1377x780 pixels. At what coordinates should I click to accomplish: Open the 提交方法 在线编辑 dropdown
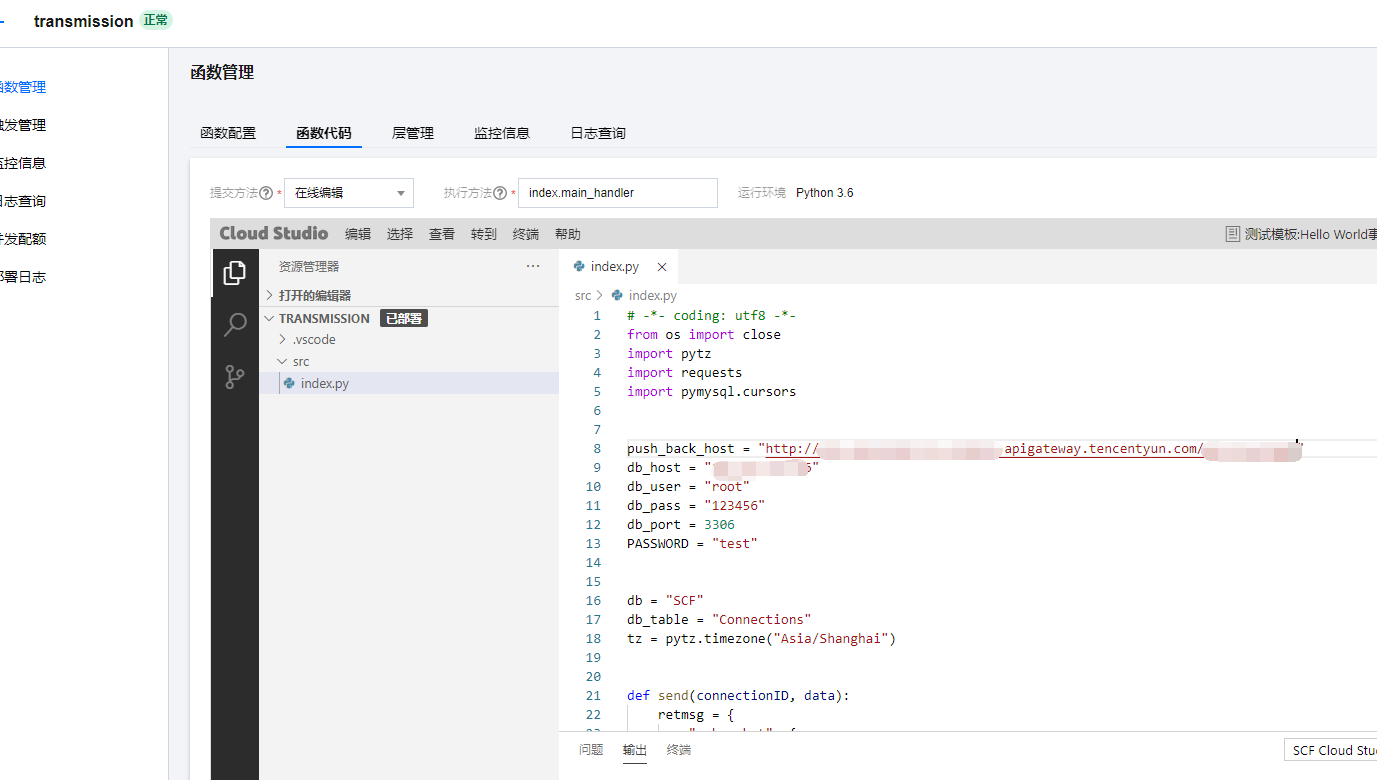[349, 193]
